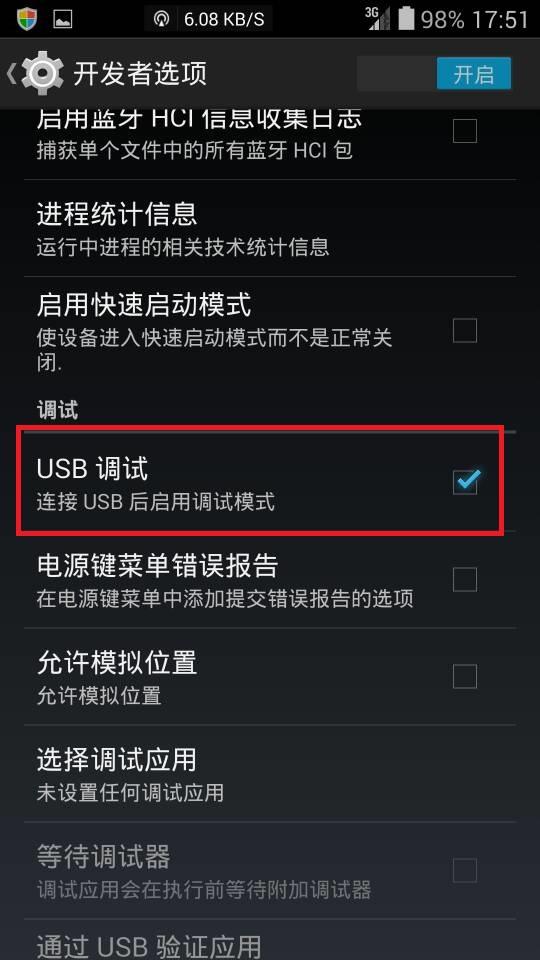Check the Bluetooth HCI log checkbox
Image resolution: width=540 pixels, height=960 pixels.
465,130
